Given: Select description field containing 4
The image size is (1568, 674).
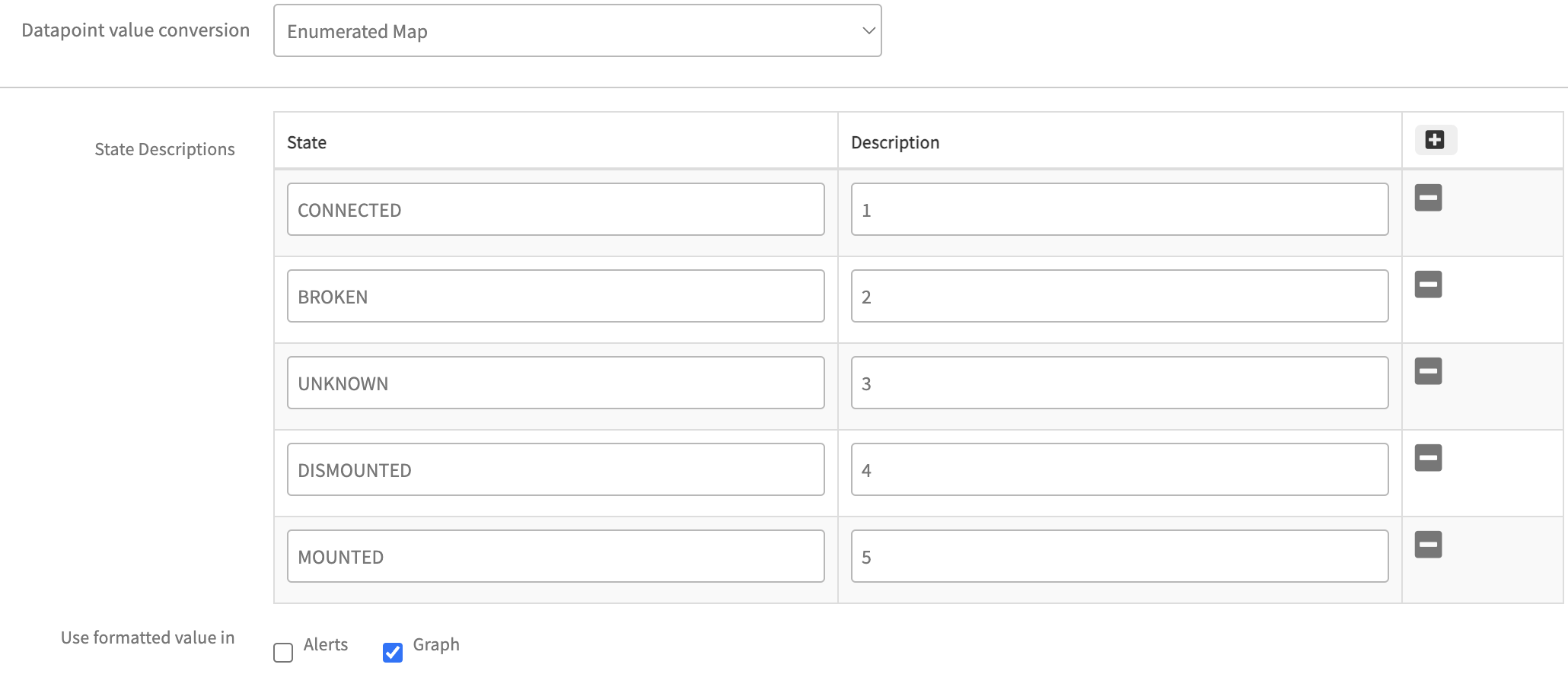Looking at the screenshot, I should [x=1119, y=470].
